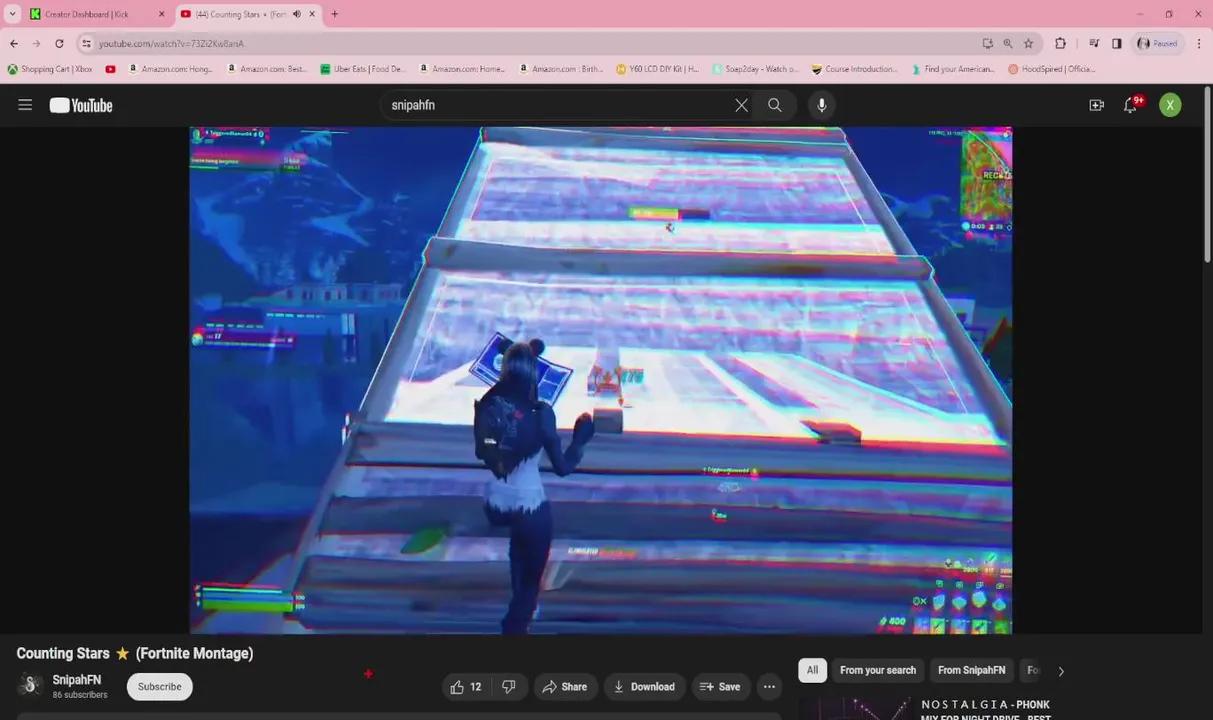Open the green account avatar menu
1213x720 pixels.
click(1170, 105)
